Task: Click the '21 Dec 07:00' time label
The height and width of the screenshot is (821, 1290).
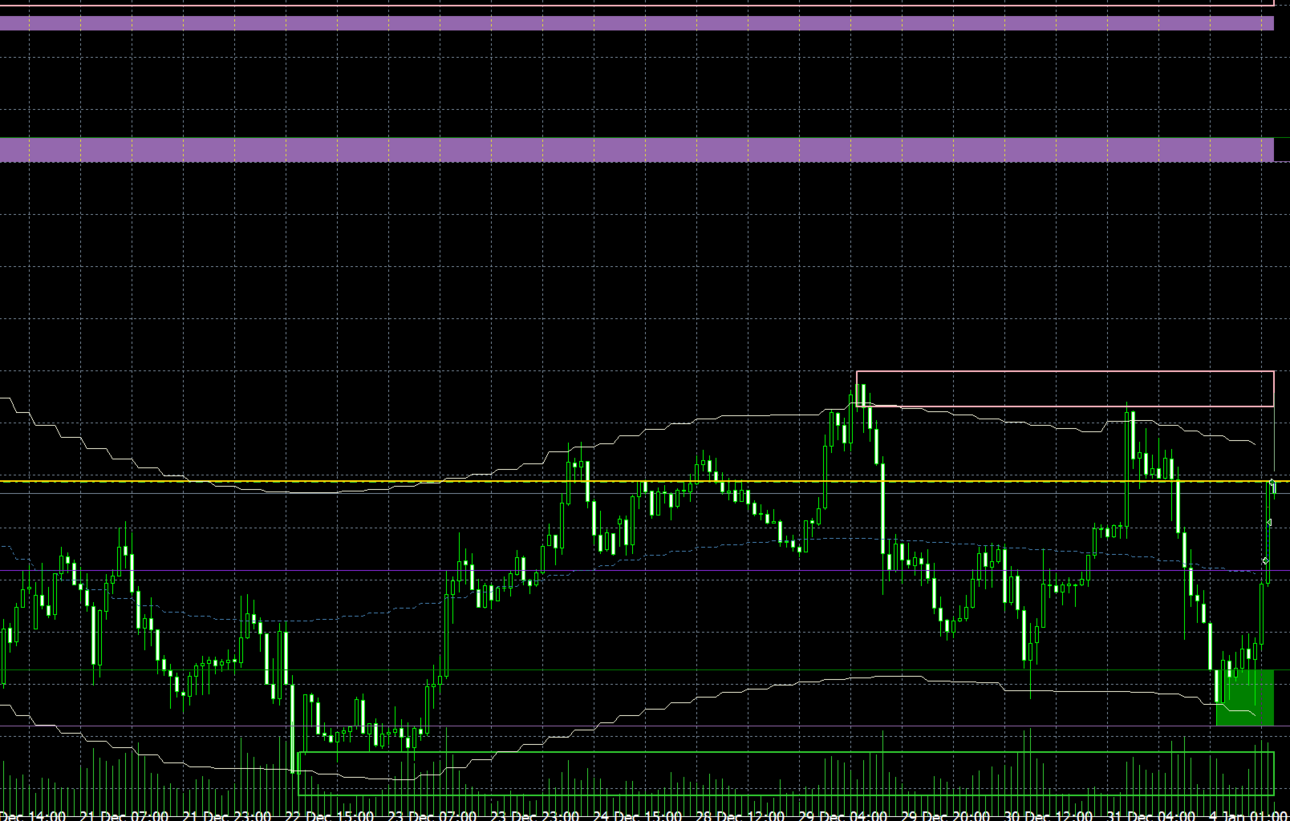Action: (x=124, y=815)
